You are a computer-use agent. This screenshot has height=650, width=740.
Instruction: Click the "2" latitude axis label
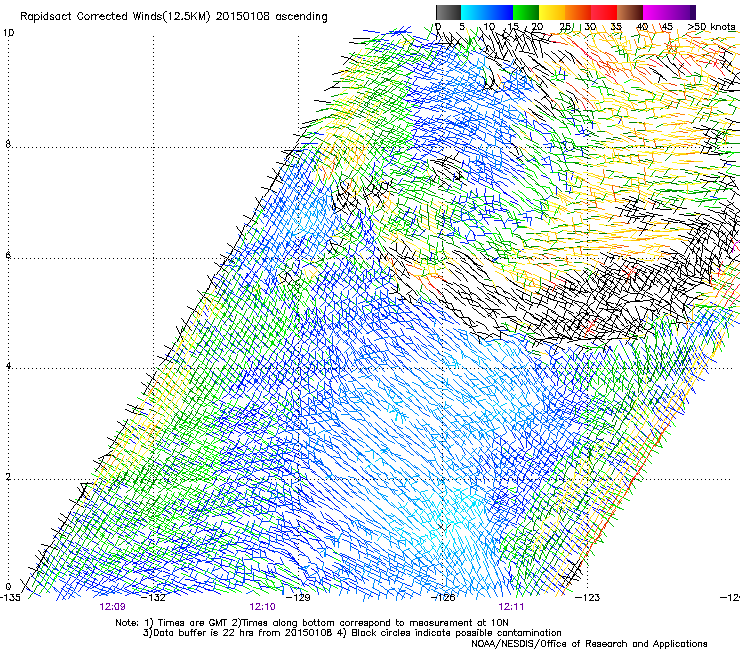click(x=8, y=477)
